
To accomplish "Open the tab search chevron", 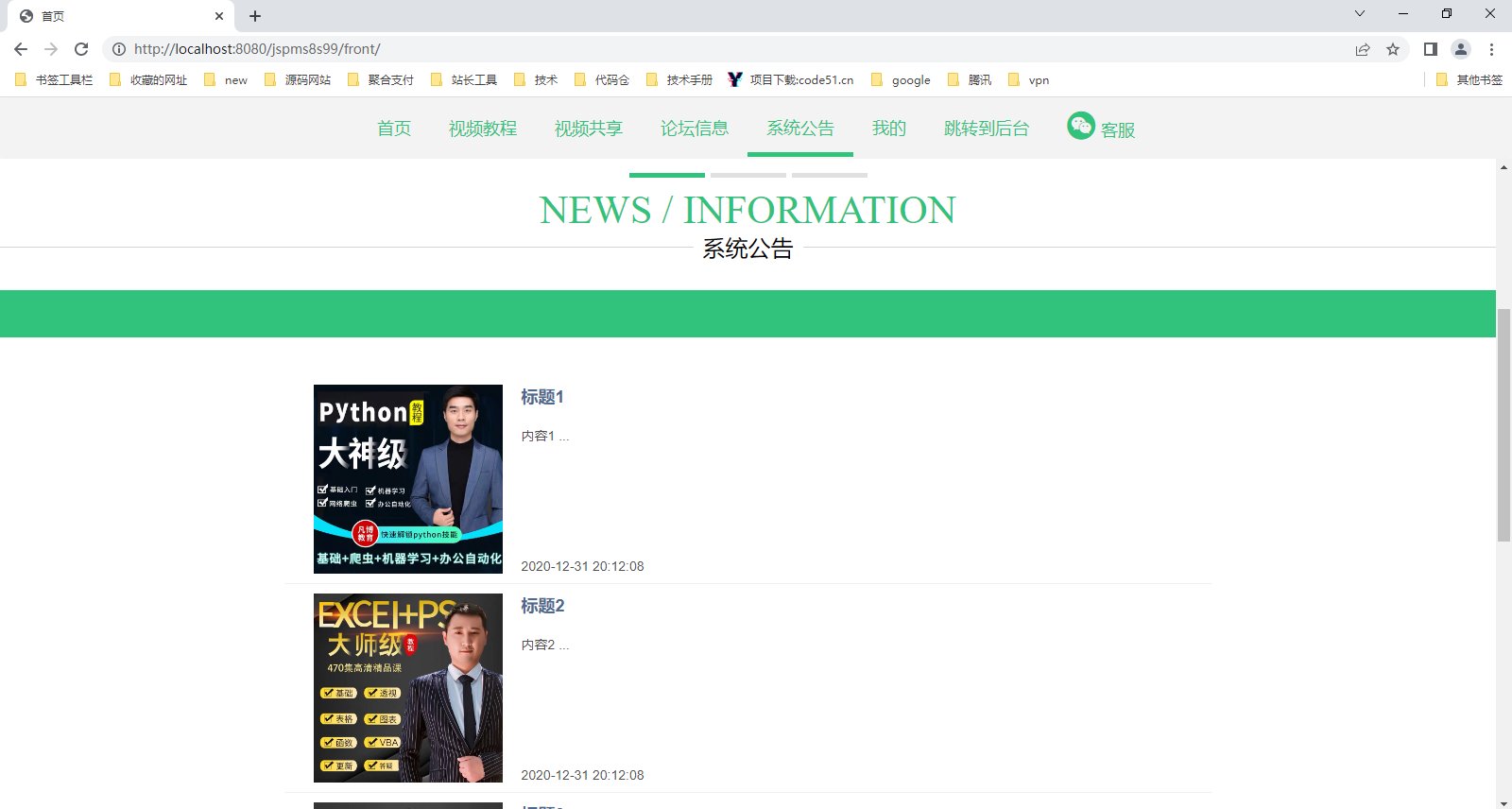I will (1360, 13).
